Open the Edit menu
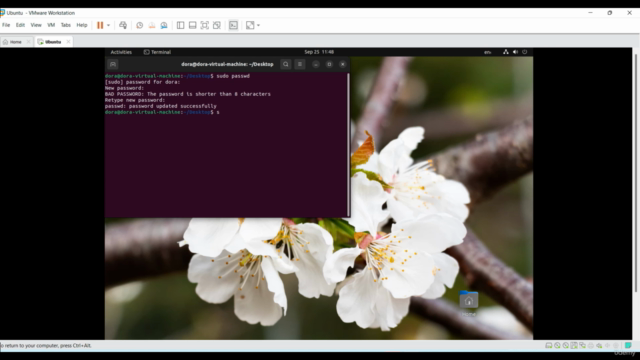The height and width of the screenshot is (360, 640). tap(20, 25)
